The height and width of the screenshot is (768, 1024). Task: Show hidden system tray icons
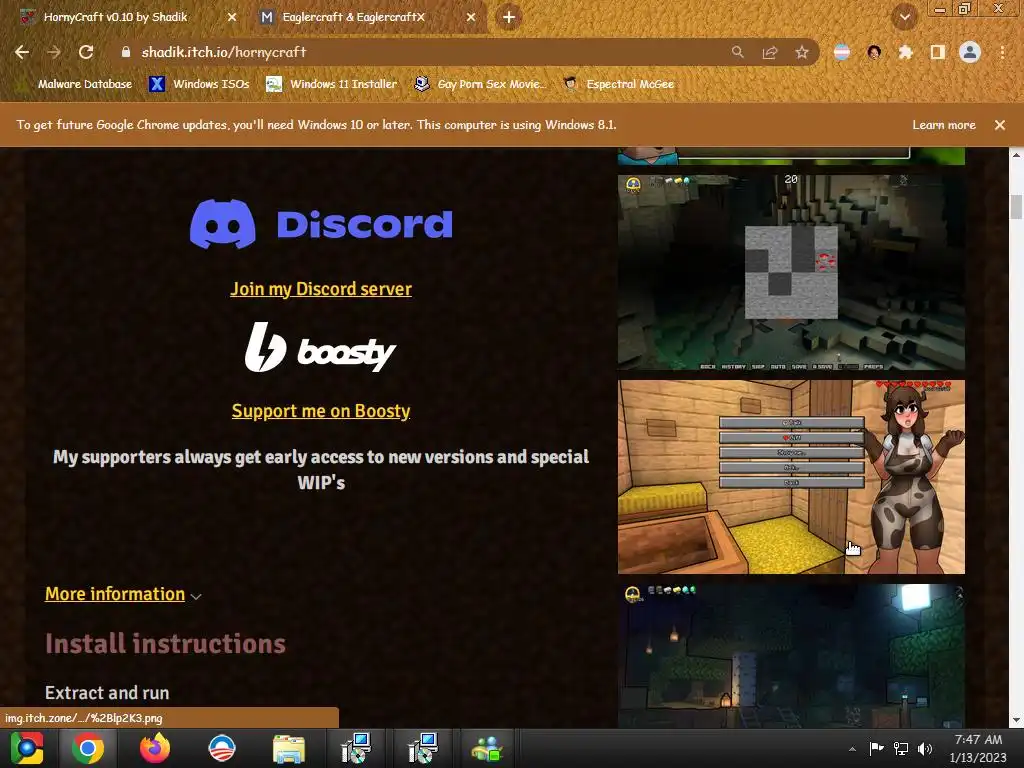(852, 749)
